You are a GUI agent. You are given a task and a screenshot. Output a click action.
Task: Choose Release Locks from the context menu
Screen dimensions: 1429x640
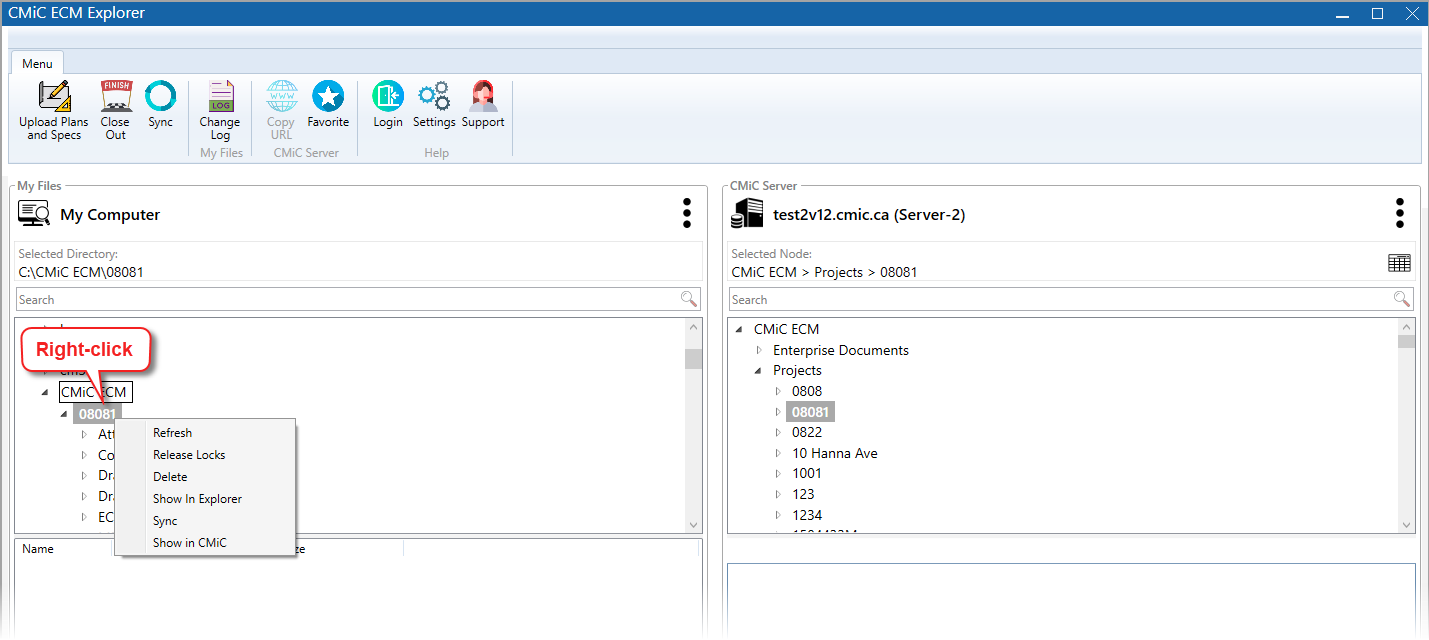click(x=189, y=454)
